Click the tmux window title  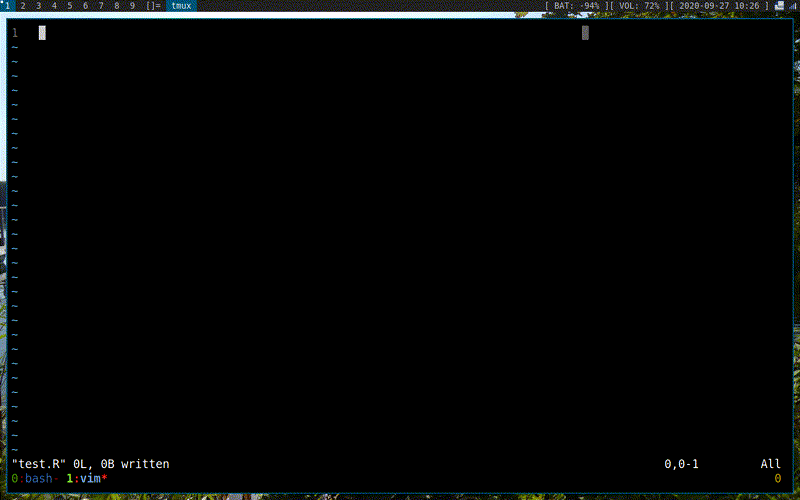181,6
